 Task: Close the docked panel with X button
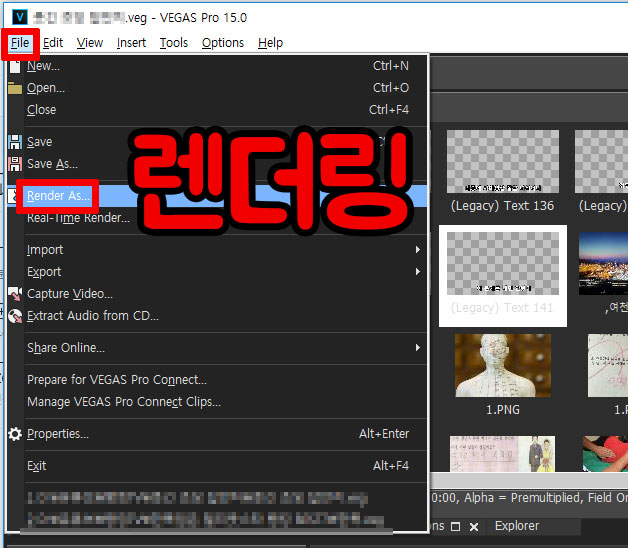click(474, 527)
